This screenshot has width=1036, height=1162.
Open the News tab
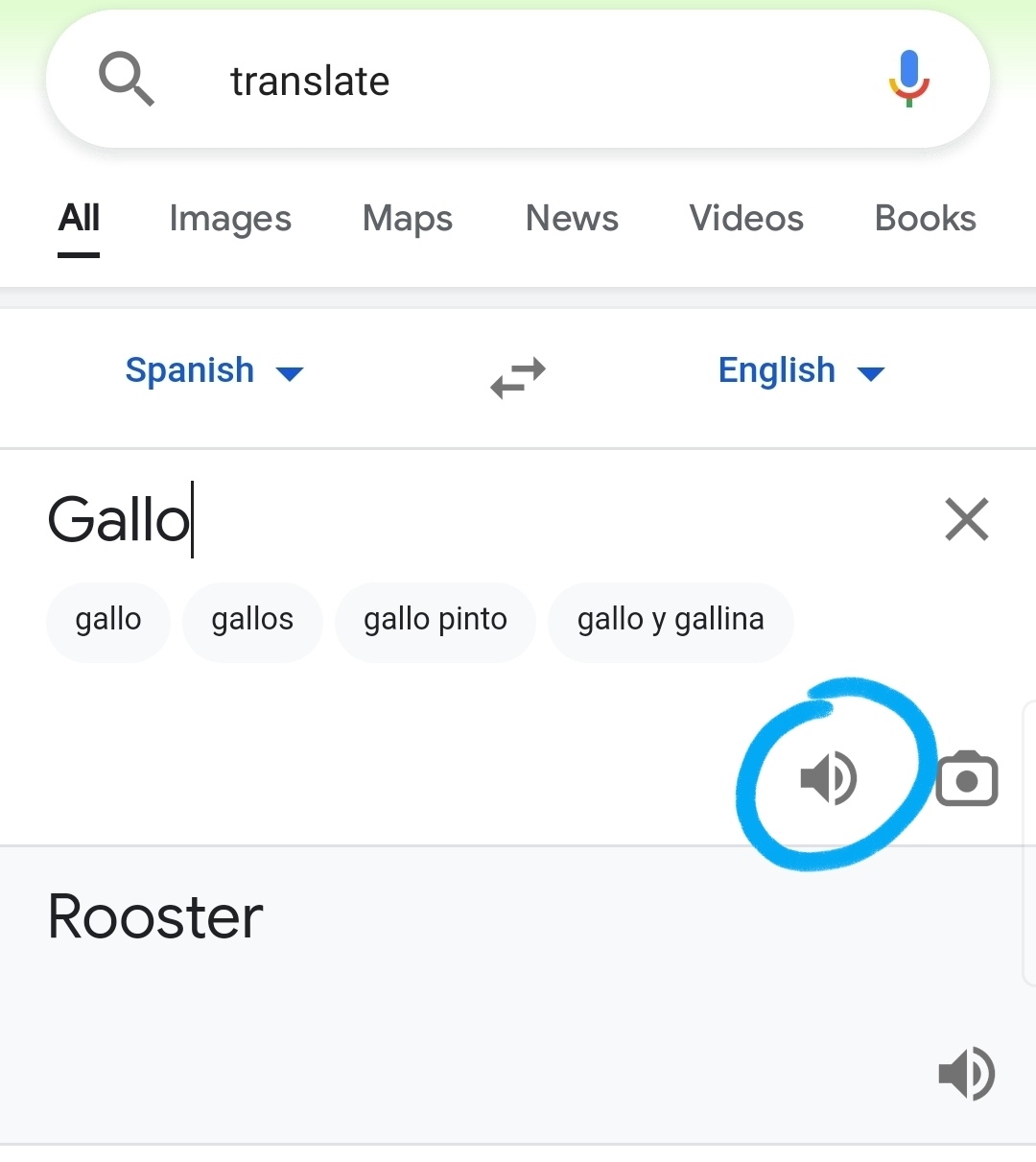(x=572, y=219)
